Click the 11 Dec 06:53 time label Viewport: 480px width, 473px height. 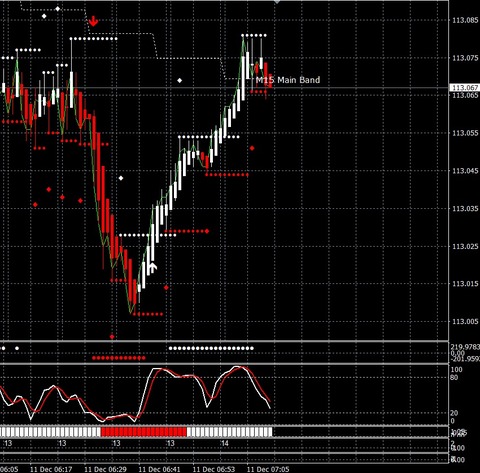[214, 469]
